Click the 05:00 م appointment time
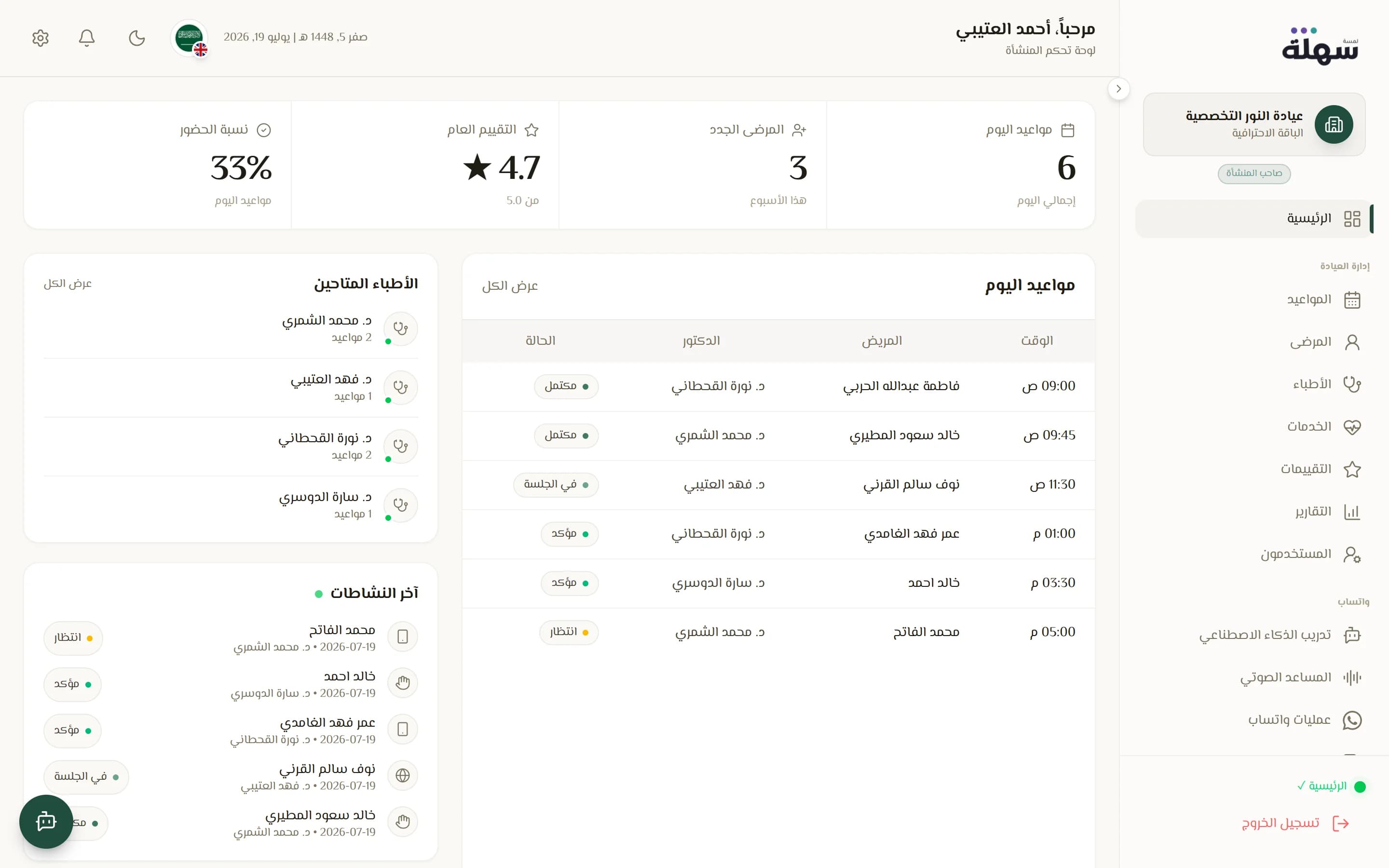 (x=1053, y=632)
